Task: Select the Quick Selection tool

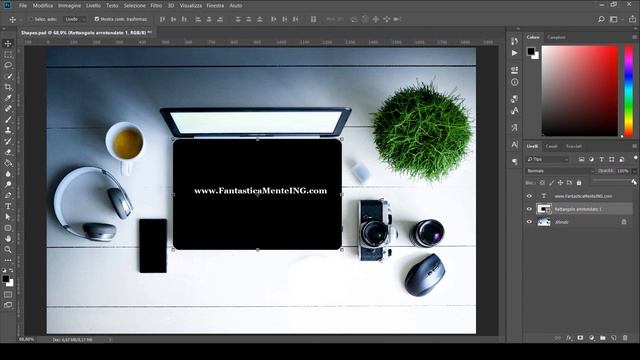Action: [x=8, y=76]
